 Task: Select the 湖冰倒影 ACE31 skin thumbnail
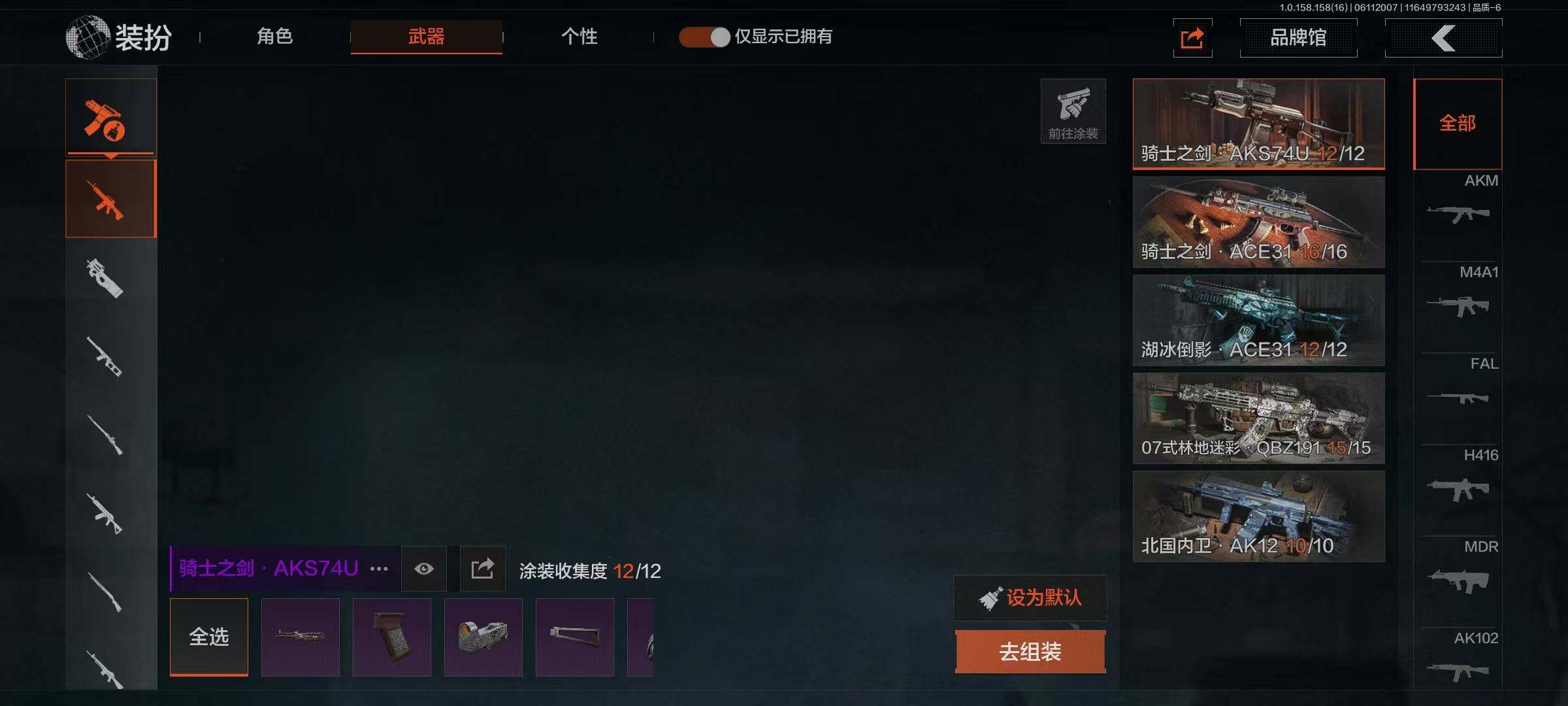(x=1258, y=320)
